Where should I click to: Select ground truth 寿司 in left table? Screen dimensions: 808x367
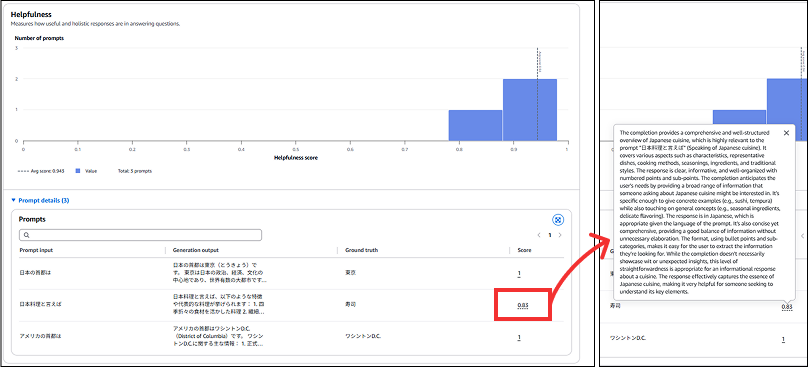350,304
